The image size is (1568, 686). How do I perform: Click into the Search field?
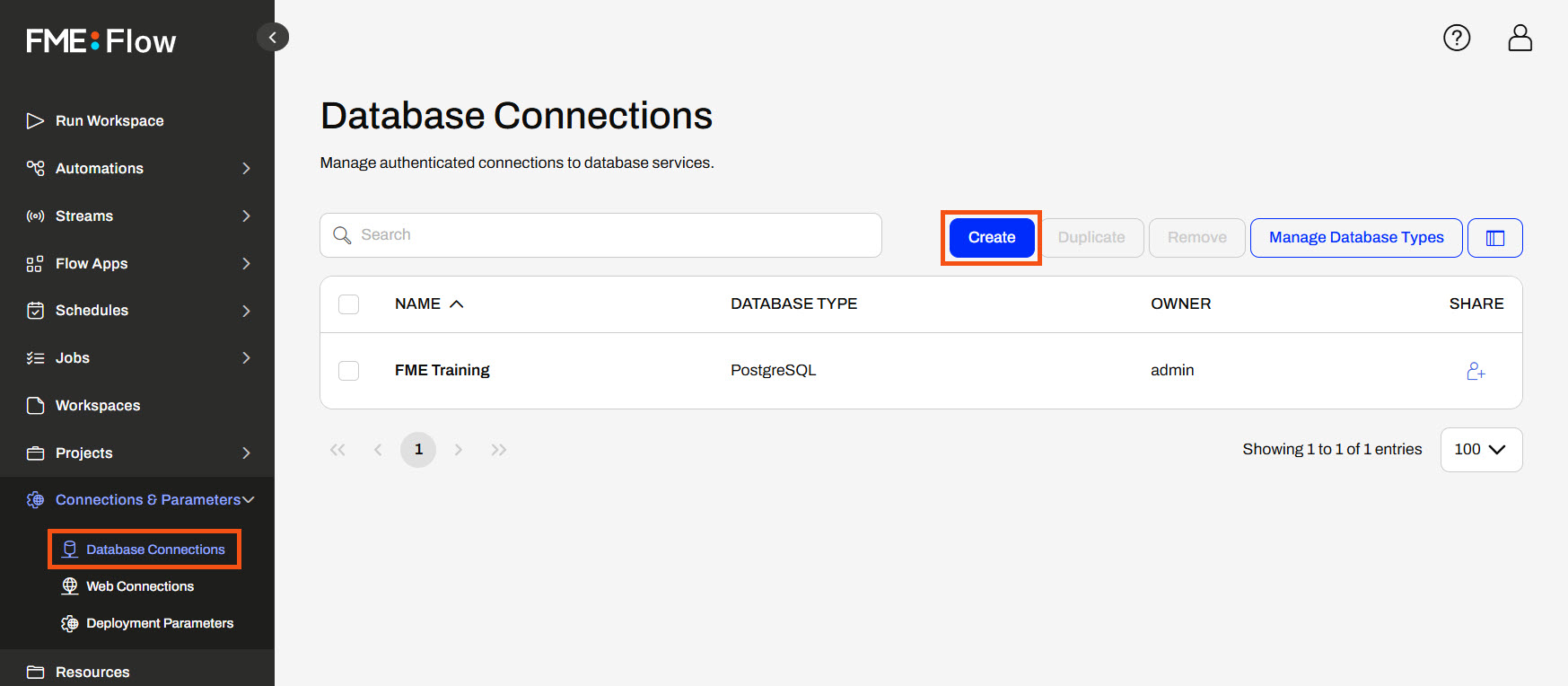pos(610,235)
